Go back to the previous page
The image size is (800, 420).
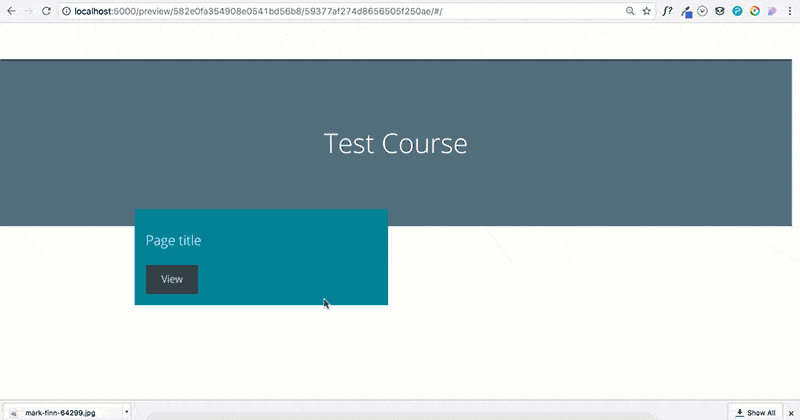point(11,11)
